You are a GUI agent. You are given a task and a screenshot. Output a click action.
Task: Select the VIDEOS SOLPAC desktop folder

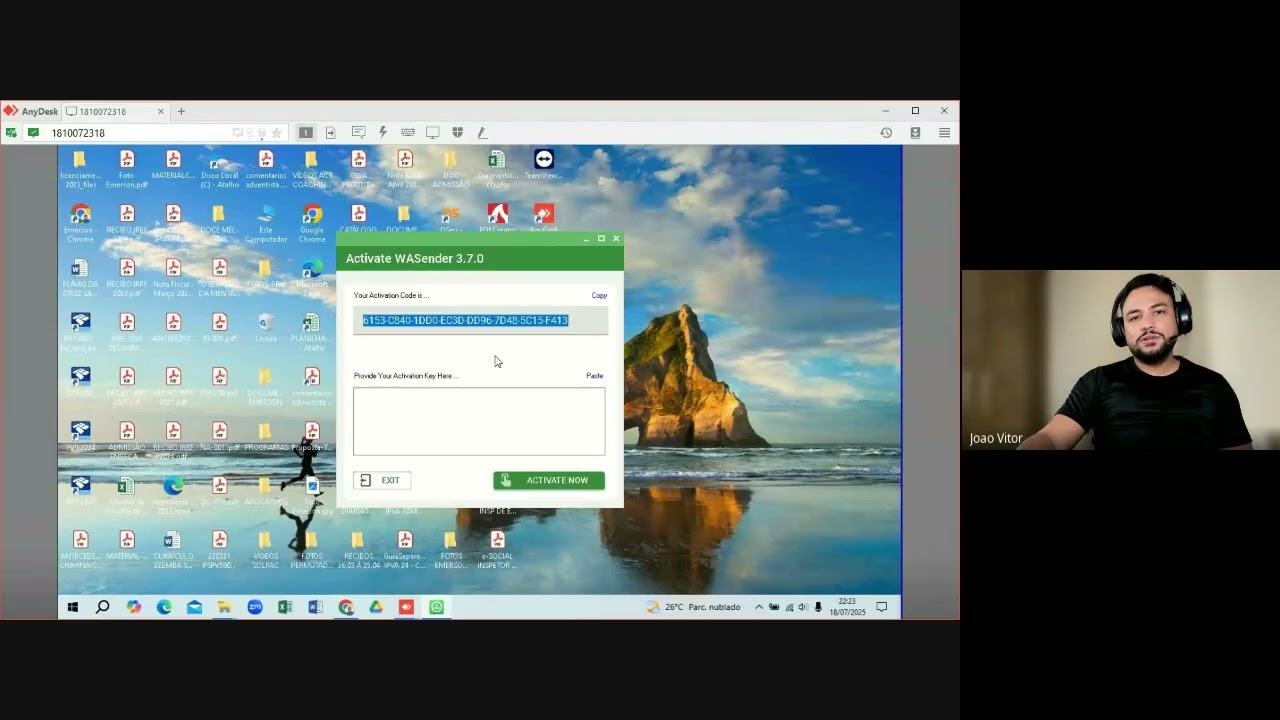[266, 550]
